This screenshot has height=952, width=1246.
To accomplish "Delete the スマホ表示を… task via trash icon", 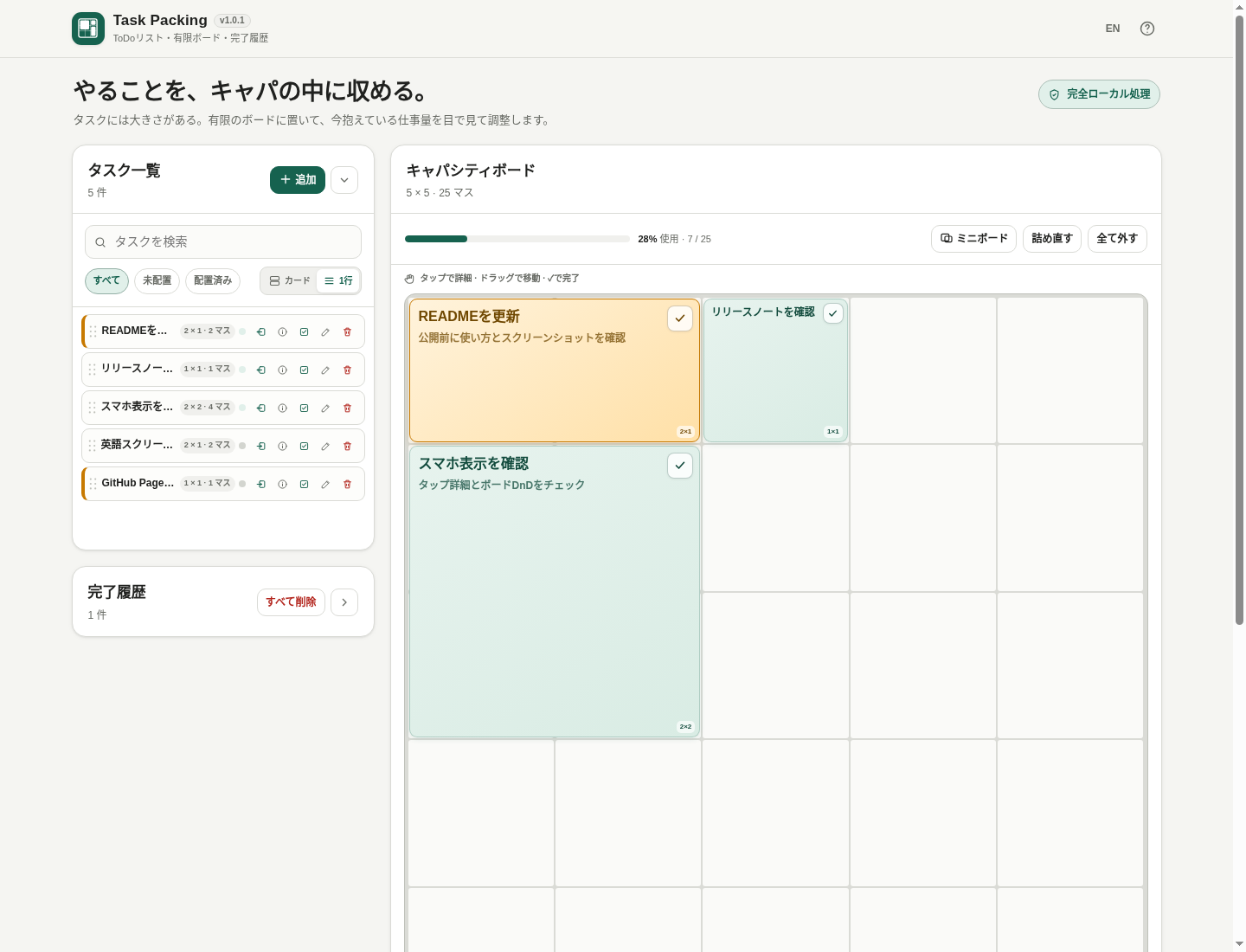I will coord(347,408).
